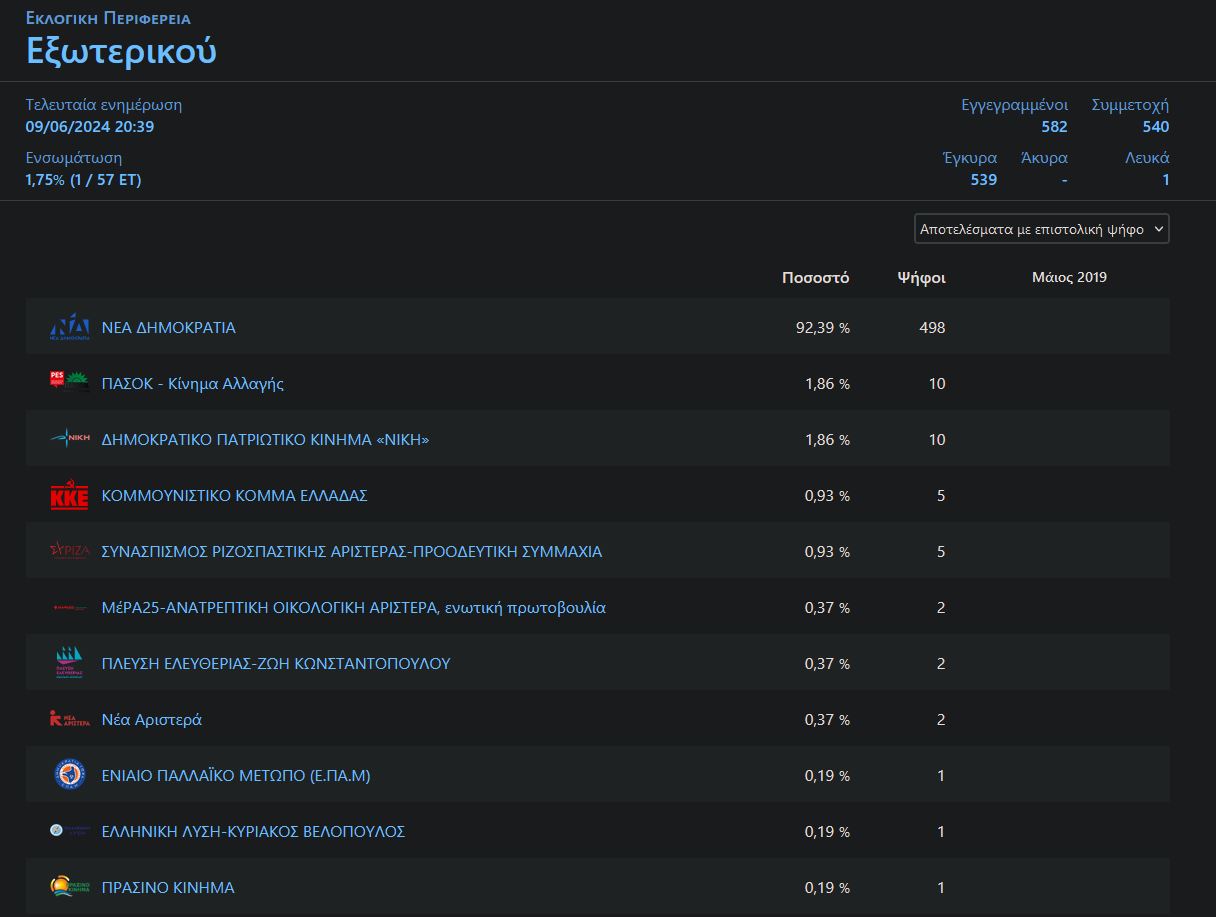Click the Εκλογική Περιφέρεια label
This screenshot has height=917, width=1216.
click(108, 18)
